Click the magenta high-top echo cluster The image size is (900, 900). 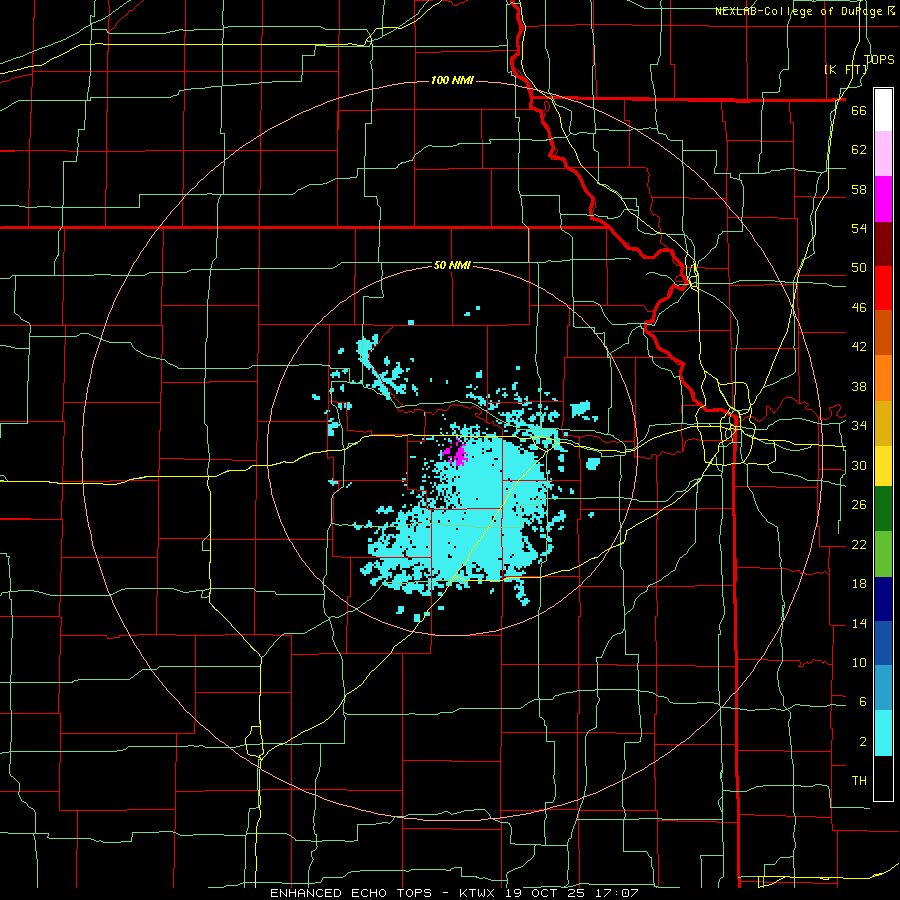pyautogui.click(x=456, y=453)
